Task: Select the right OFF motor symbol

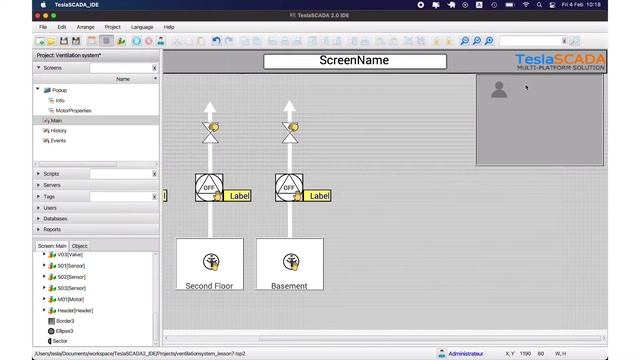Action: pyautogui.click(x=289, y=187)
